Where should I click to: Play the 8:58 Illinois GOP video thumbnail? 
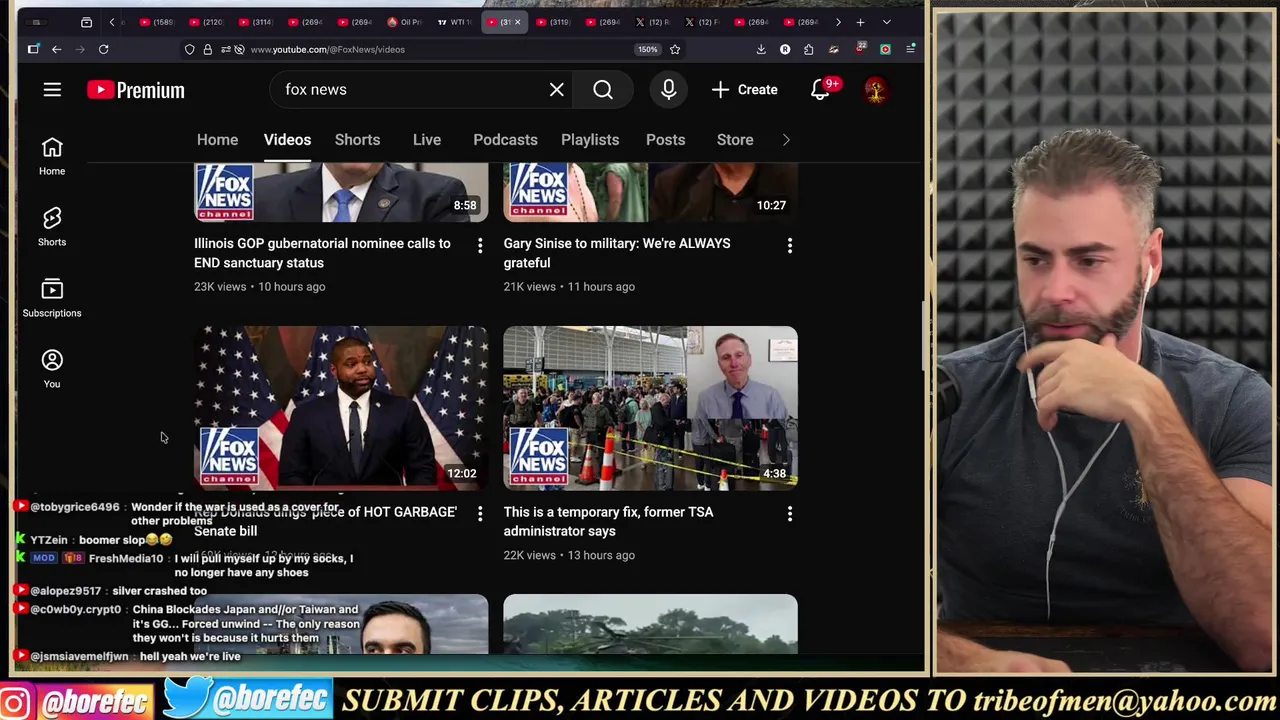pos(341,193)
